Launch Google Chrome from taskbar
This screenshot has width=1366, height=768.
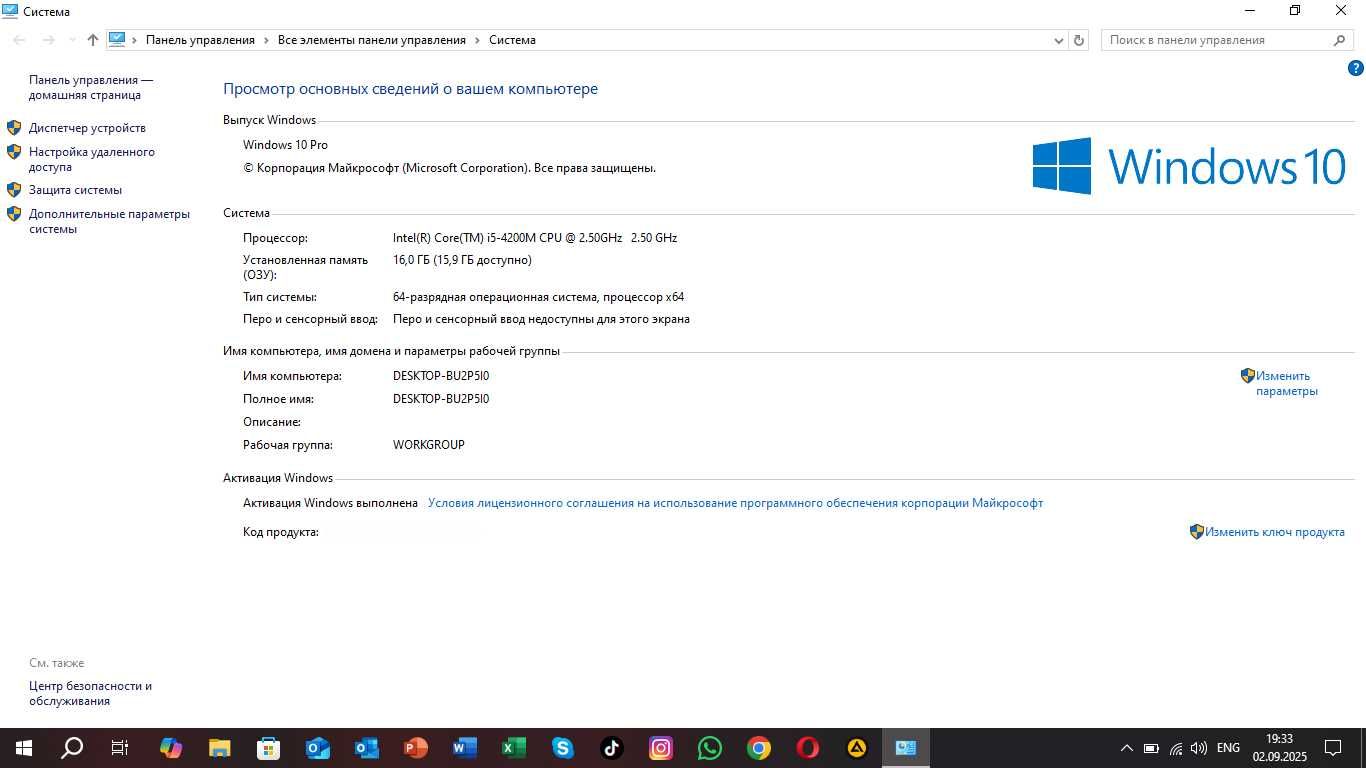[759, 748]
